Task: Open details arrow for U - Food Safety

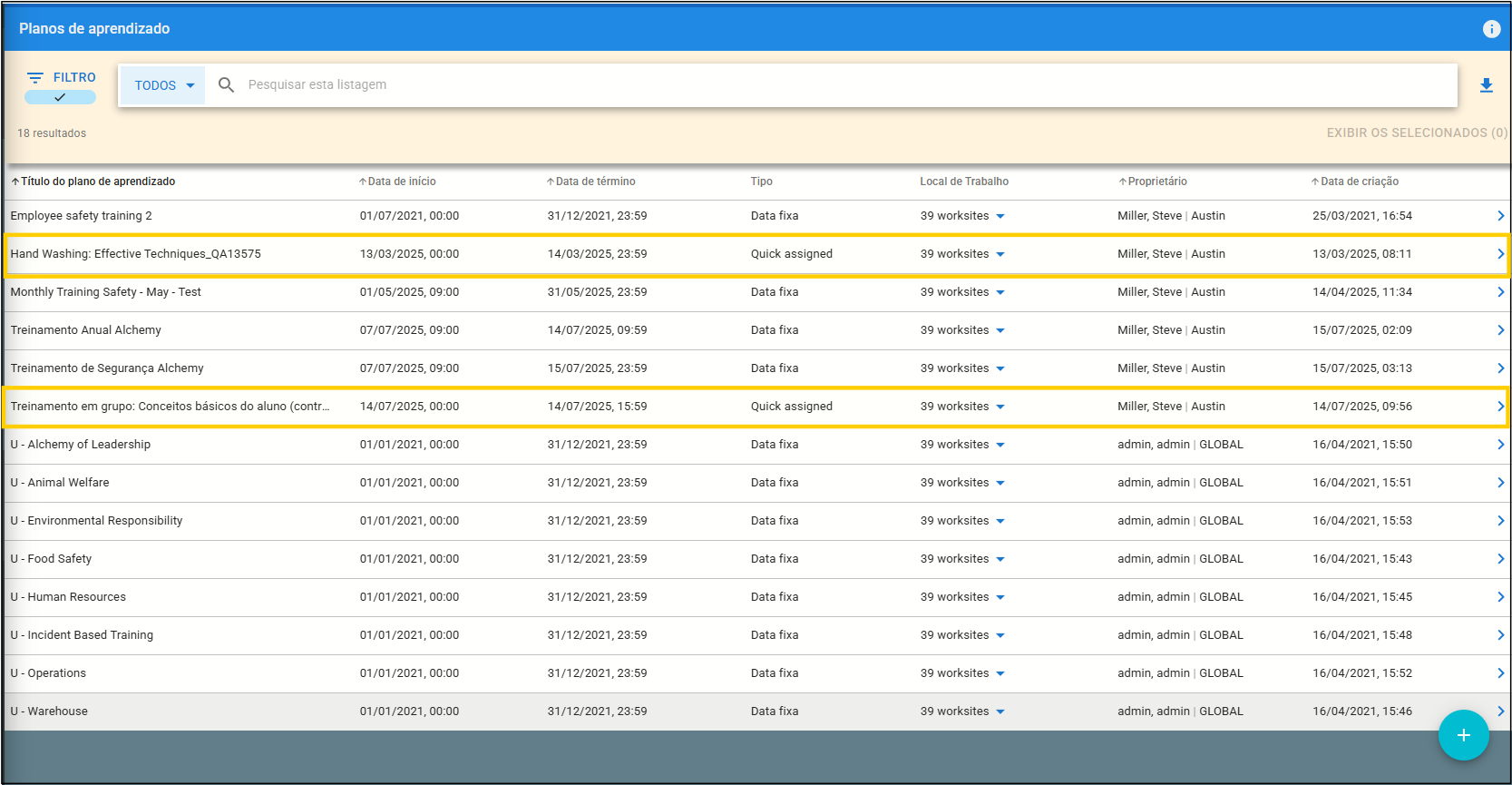Action: [1500, 559]
